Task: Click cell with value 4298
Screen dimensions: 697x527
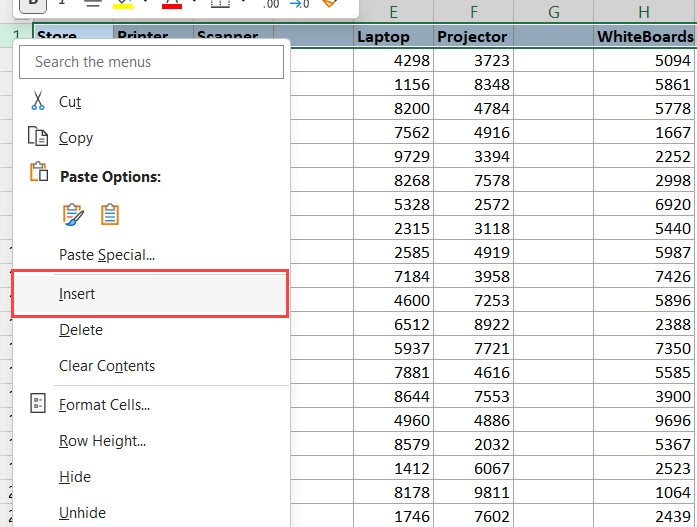Action: 393,60
